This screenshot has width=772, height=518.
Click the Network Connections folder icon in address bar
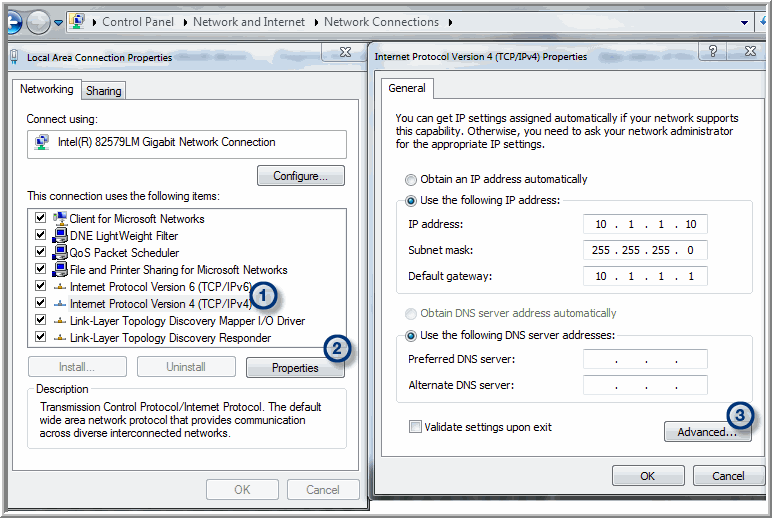(78, 21)
